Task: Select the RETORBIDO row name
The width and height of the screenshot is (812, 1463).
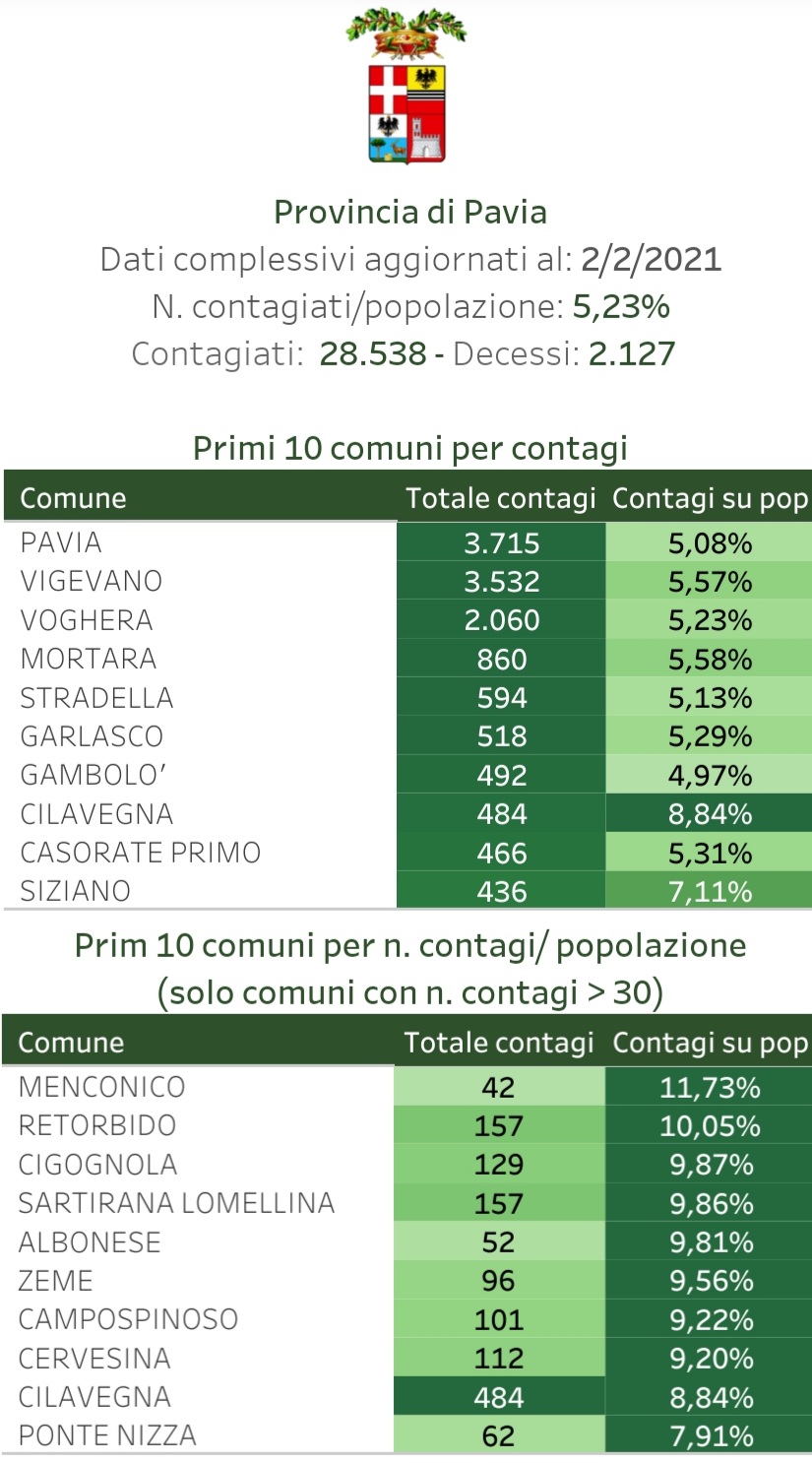Action: (x=97, y=1125)
